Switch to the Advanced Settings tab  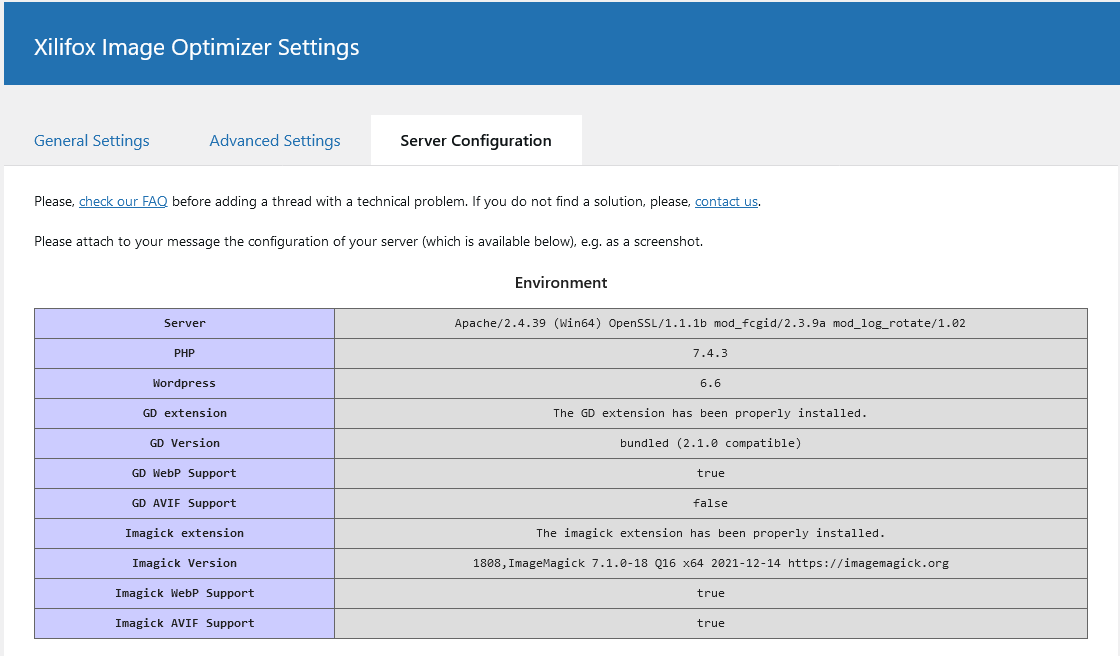275,141
